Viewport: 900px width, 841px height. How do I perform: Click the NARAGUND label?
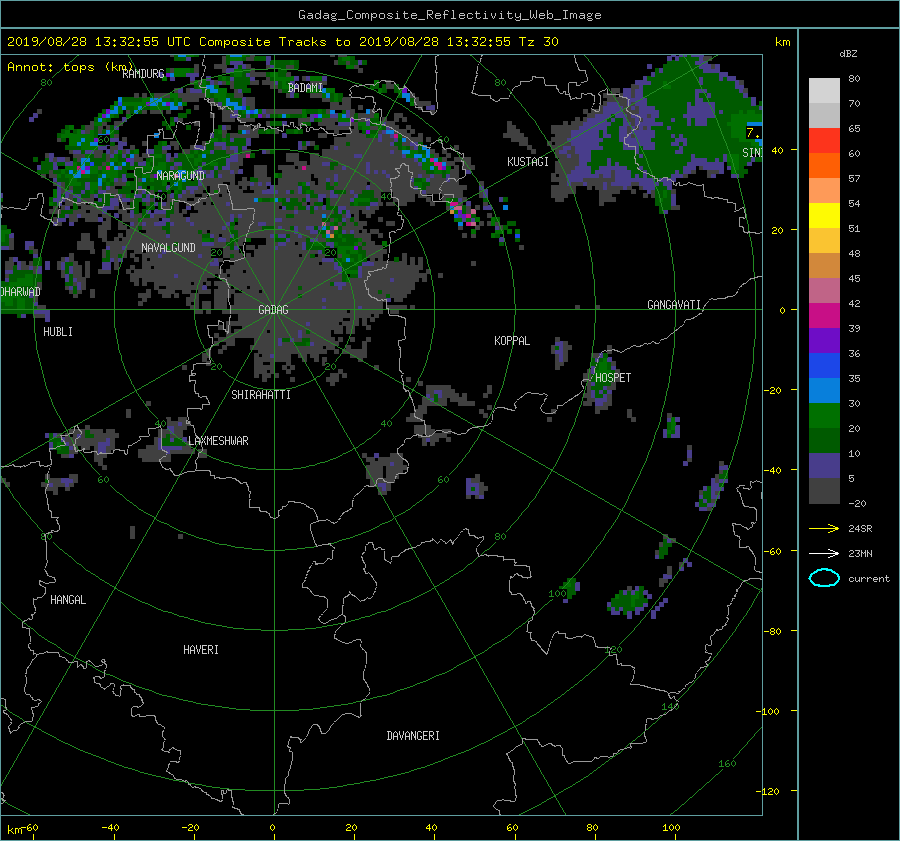click(180, 176)
